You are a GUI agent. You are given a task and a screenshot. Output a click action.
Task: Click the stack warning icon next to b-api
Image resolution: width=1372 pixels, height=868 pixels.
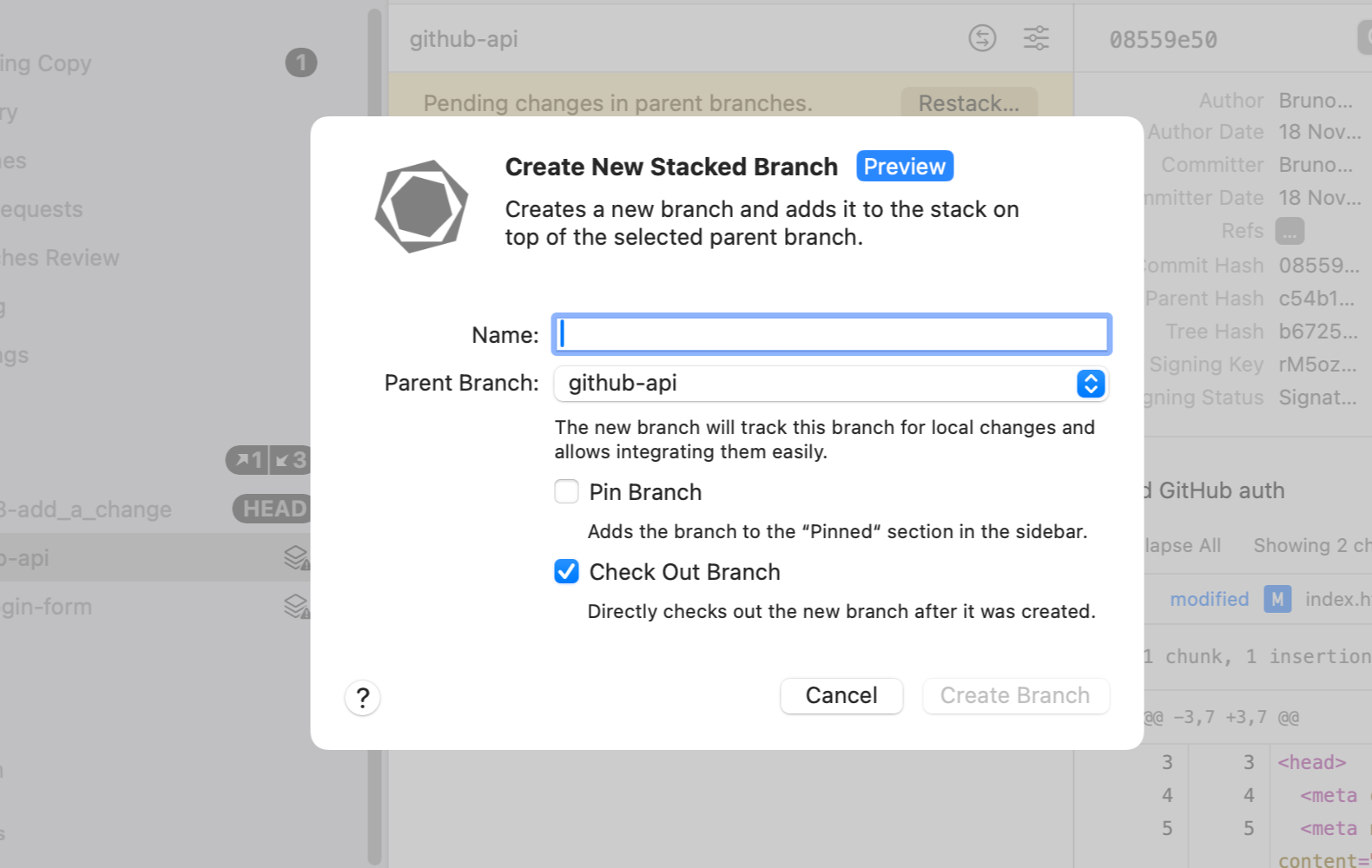coord(295,556)
